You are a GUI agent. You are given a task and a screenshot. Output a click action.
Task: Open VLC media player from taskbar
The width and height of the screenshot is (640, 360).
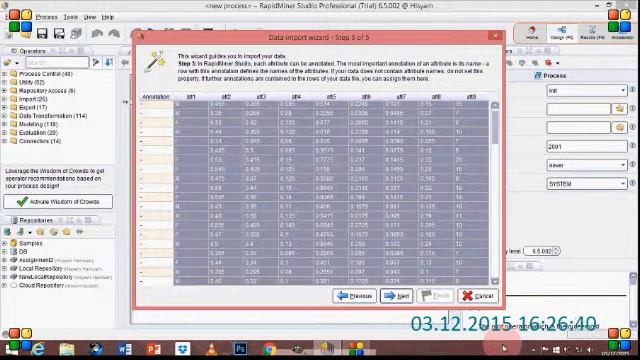point(211,349)
